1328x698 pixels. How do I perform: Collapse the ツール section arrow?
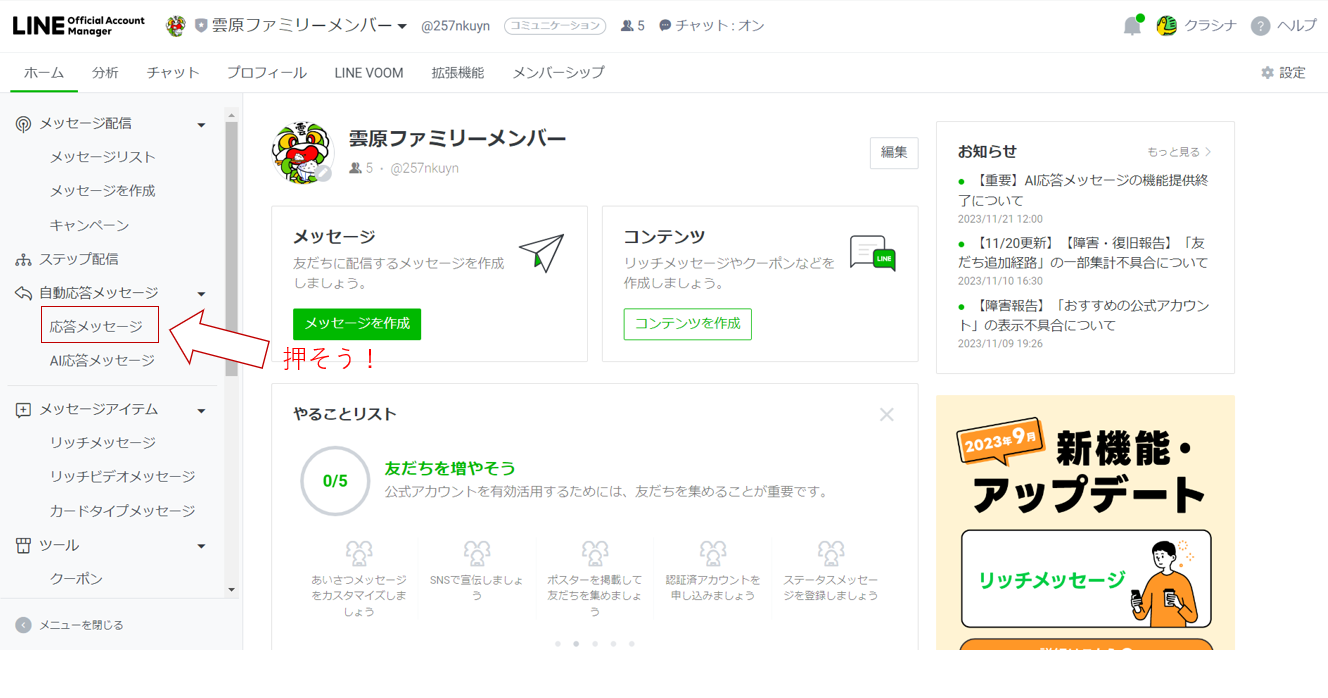click(x=201, y=546)
